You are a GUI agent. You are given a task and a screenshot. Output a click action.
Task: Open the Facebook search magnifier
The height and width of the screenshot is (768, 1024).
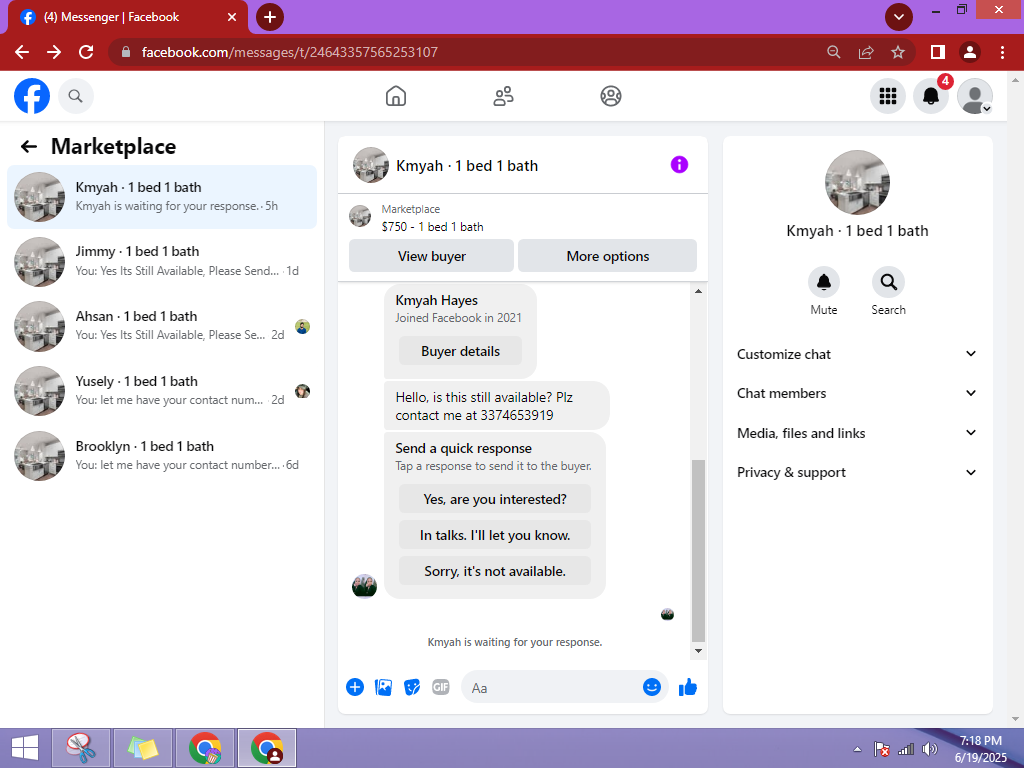click(x=76, y=96)
